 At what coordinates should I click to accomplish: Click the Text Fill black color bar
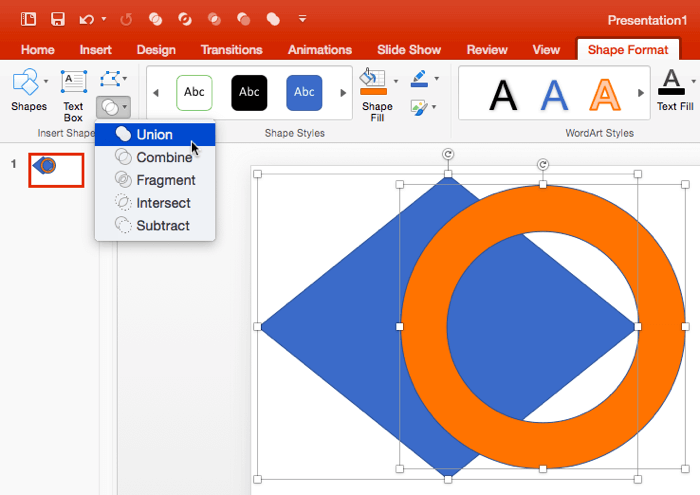pyautogui.click(x=674, y=93)
